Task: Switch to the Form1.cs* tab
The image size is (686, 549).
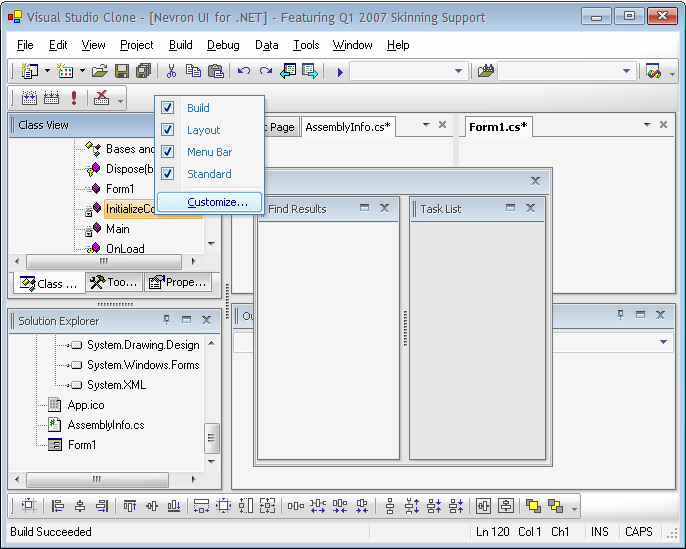Action: click(498, 127)
